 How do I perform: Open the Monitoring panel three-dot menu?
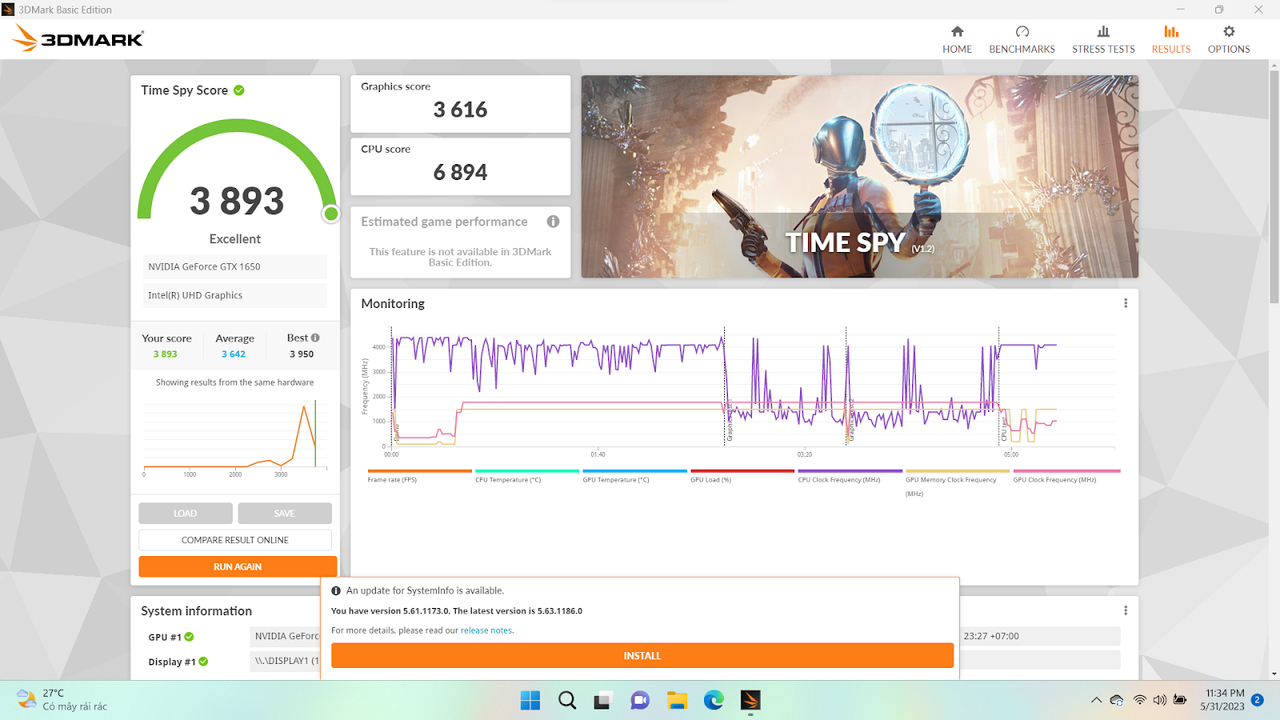[x=1125, y=303]
